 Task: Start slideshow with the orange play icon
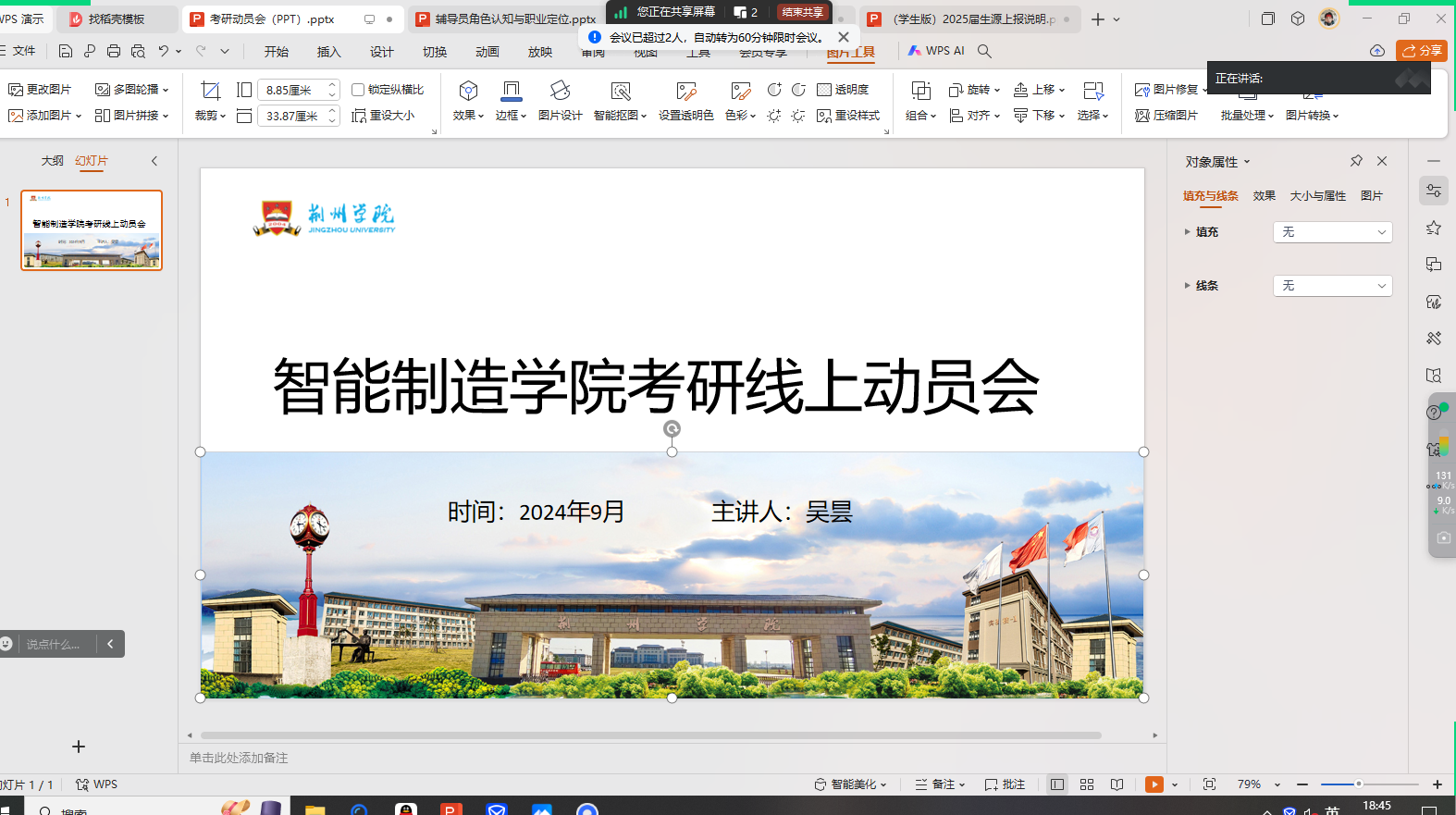click(1154, 784)
